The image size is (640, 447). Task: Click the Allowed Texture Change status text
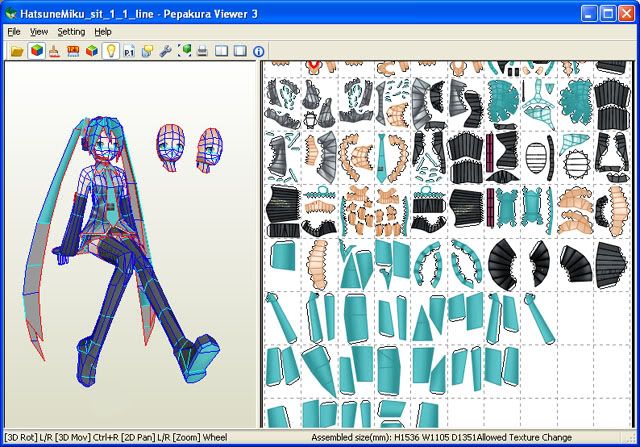click(x=524, y=438)
